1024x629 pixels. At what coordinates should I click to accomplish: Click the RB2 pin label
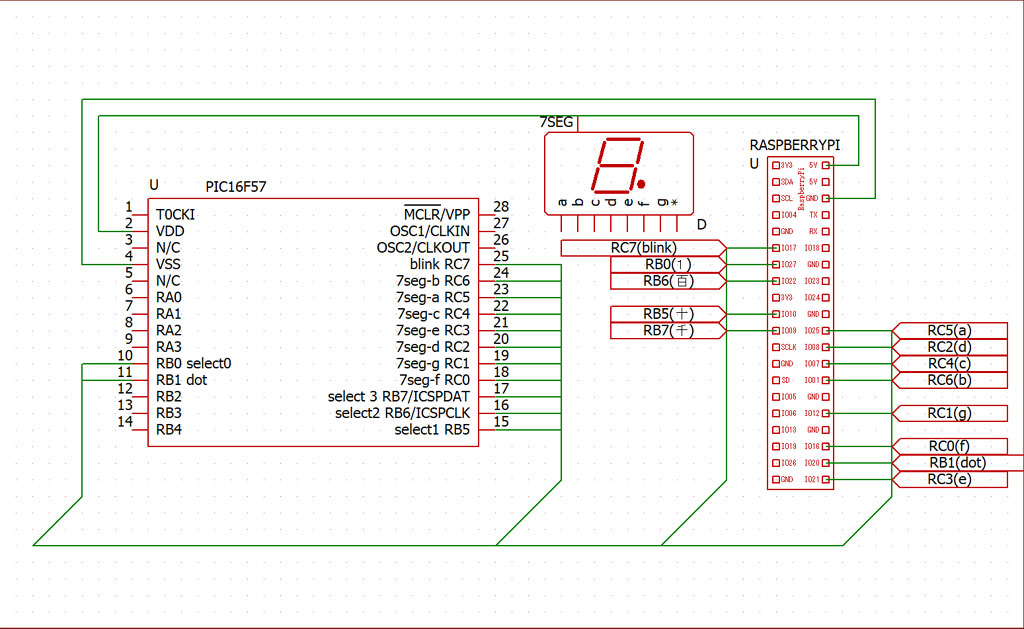tap(168, 396)
